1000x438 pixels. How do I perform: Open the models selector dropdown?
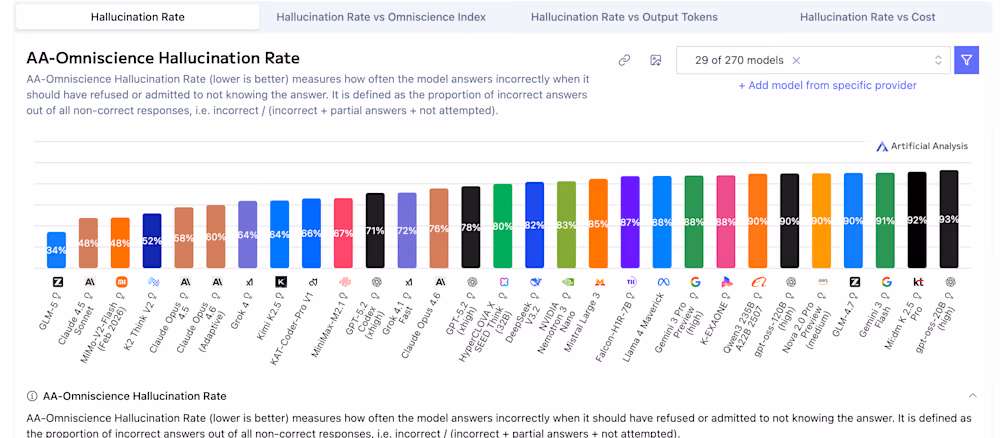pos(937,60)
